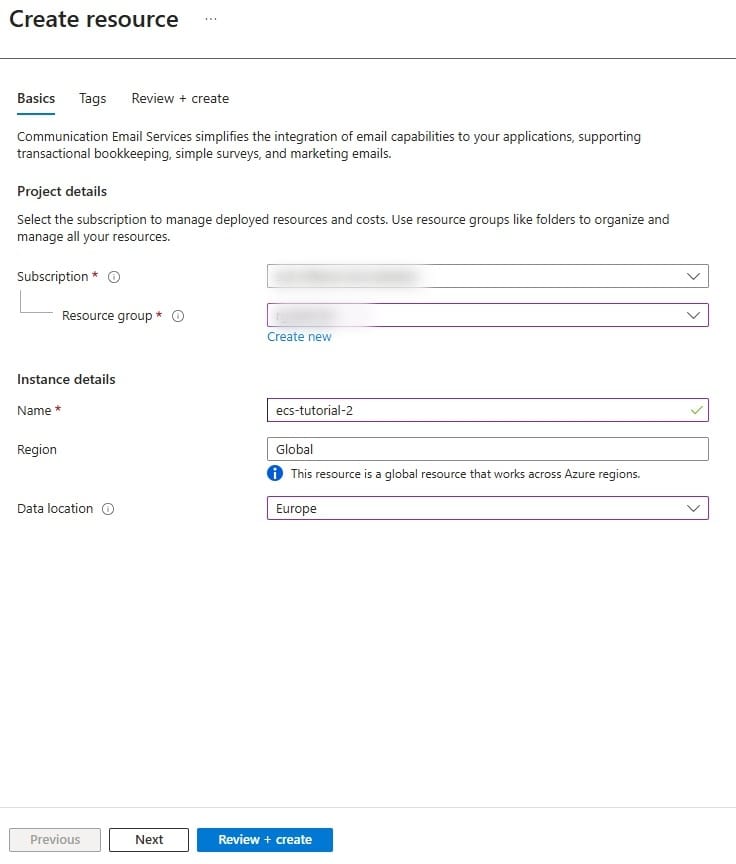Click the Region field showing Global
Screen dimensions: 736x864
487,449
